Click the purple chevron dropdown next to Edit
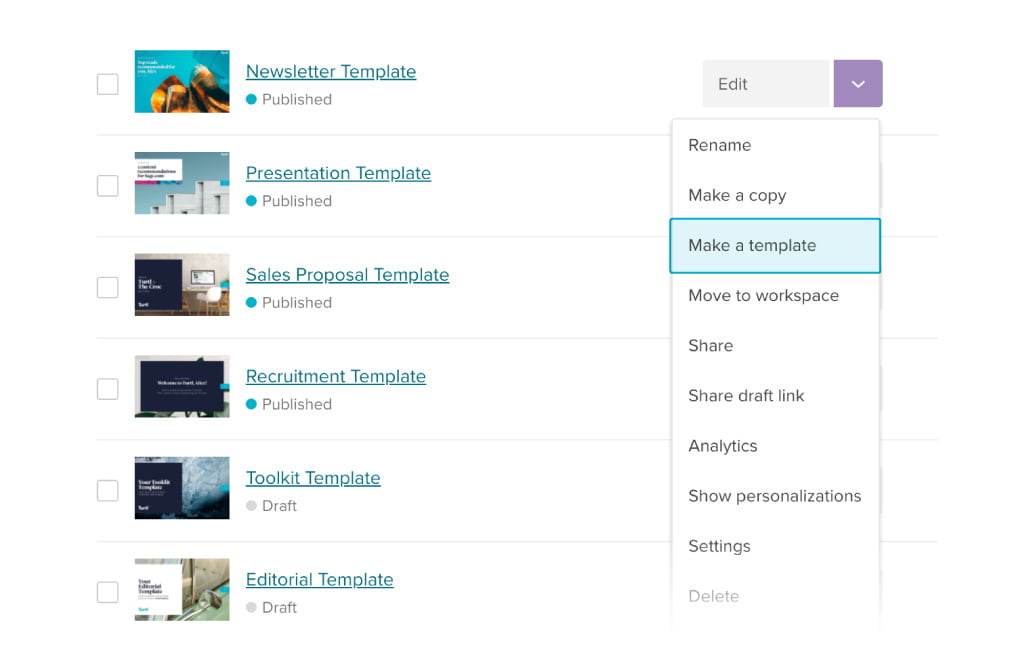Viewport: 1024px width, 672px height. (857, 84)
